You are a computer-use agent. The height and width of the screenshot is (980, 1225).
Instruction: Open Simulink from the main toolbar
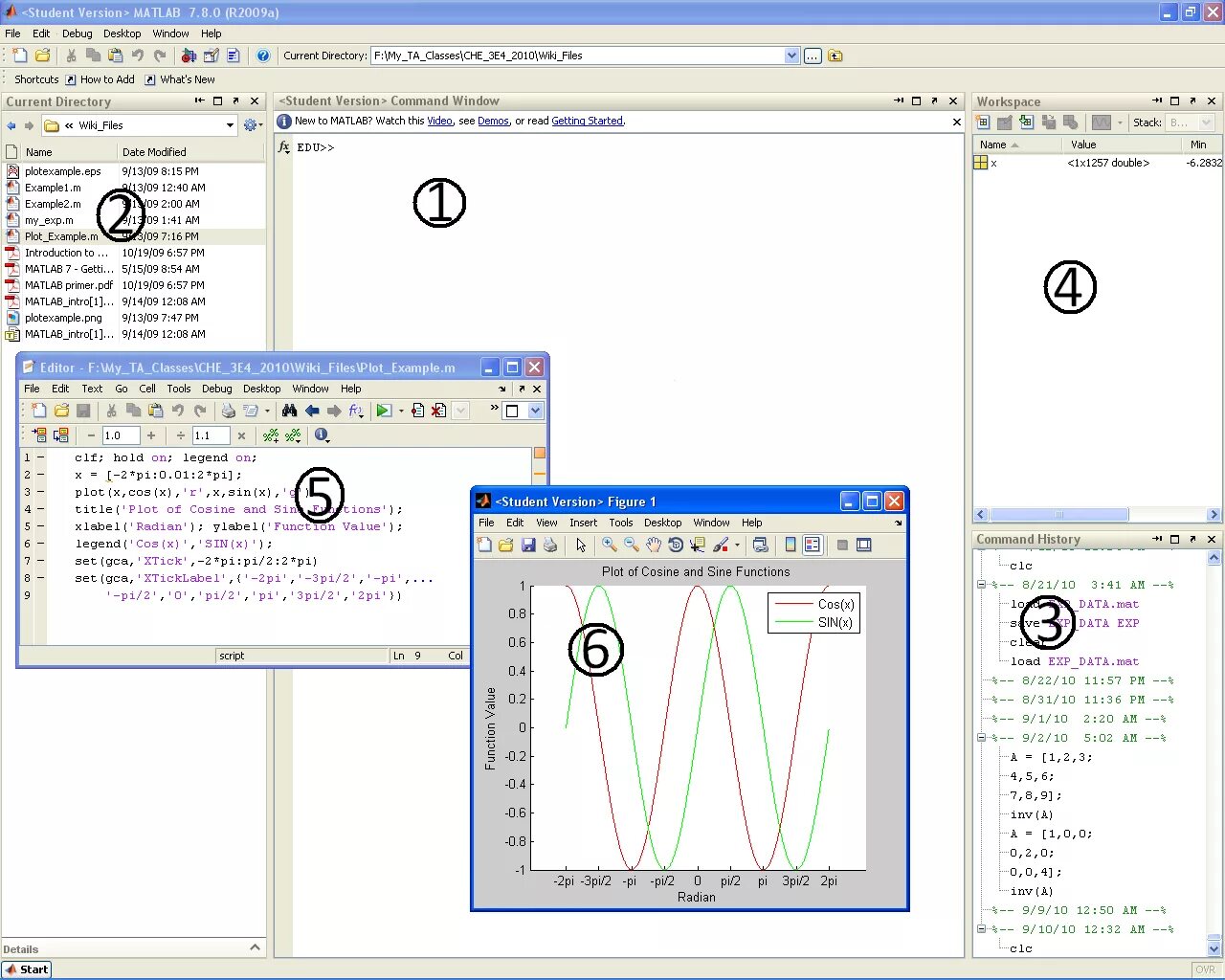click(x=189, y=56)
